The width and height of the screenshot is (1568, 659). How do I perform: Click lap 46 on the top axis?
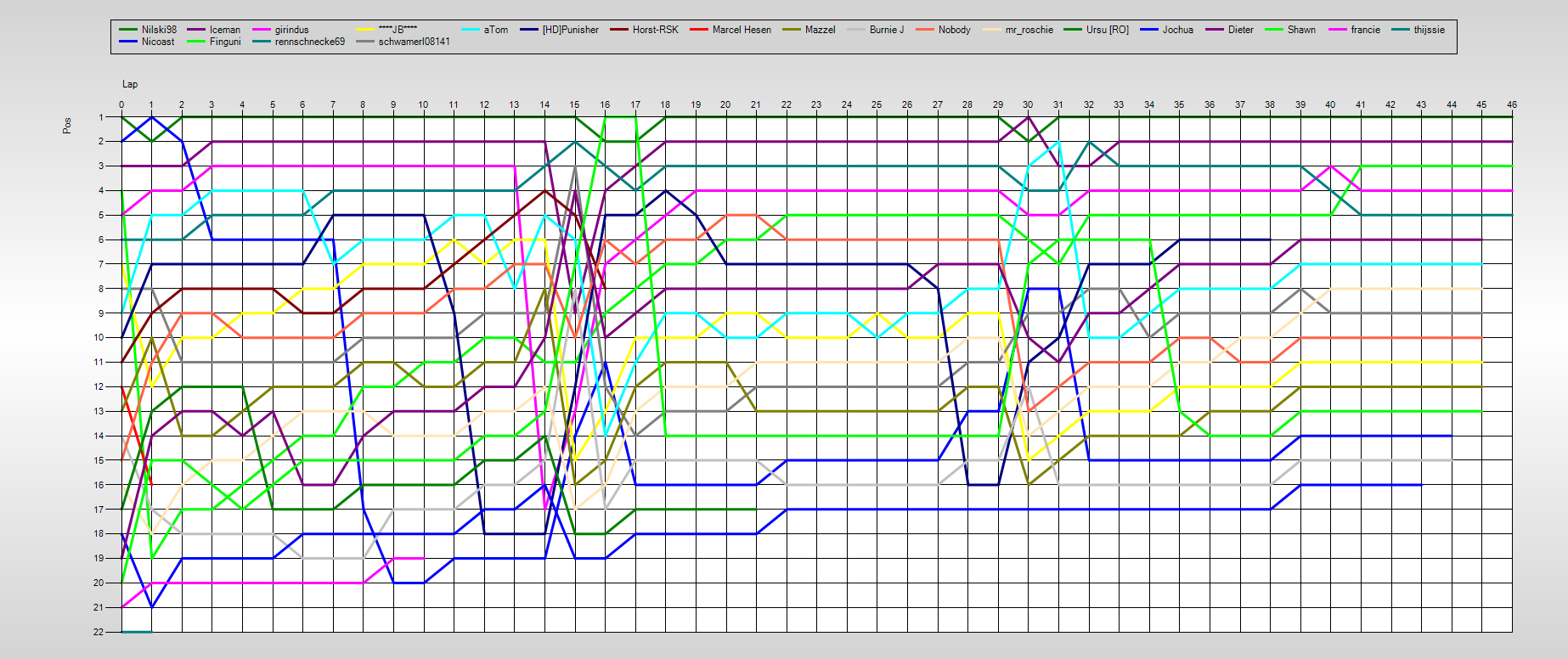pos(1511,104)
